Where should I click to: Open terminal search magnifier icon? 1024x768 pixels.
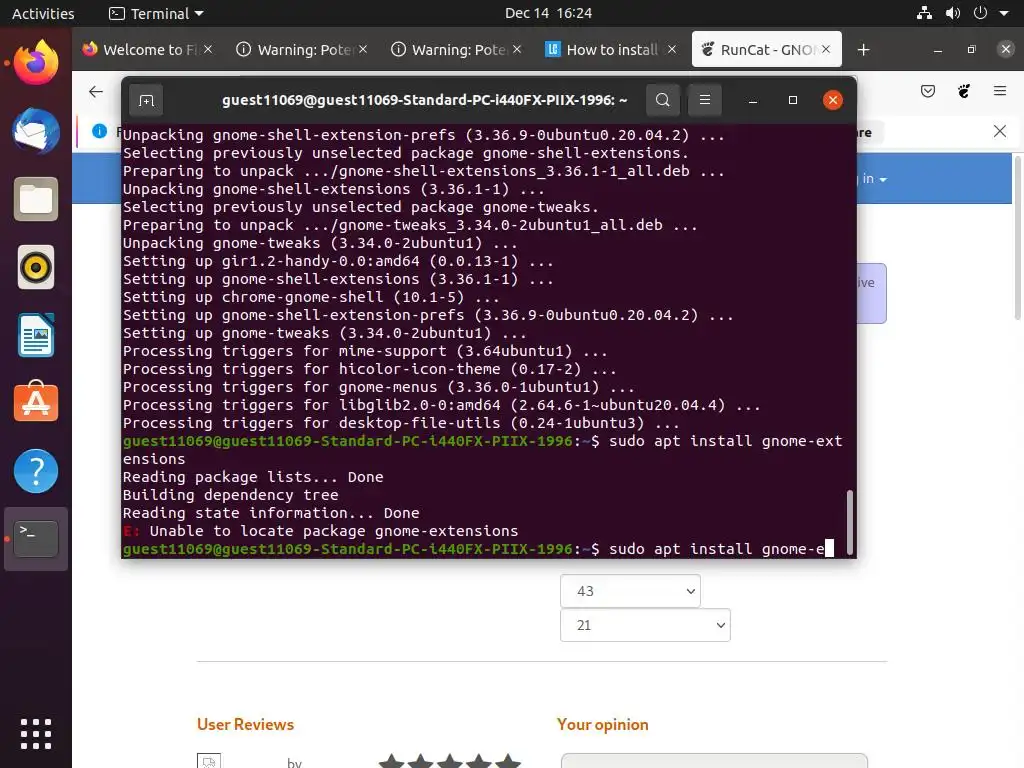click(663, 100)
